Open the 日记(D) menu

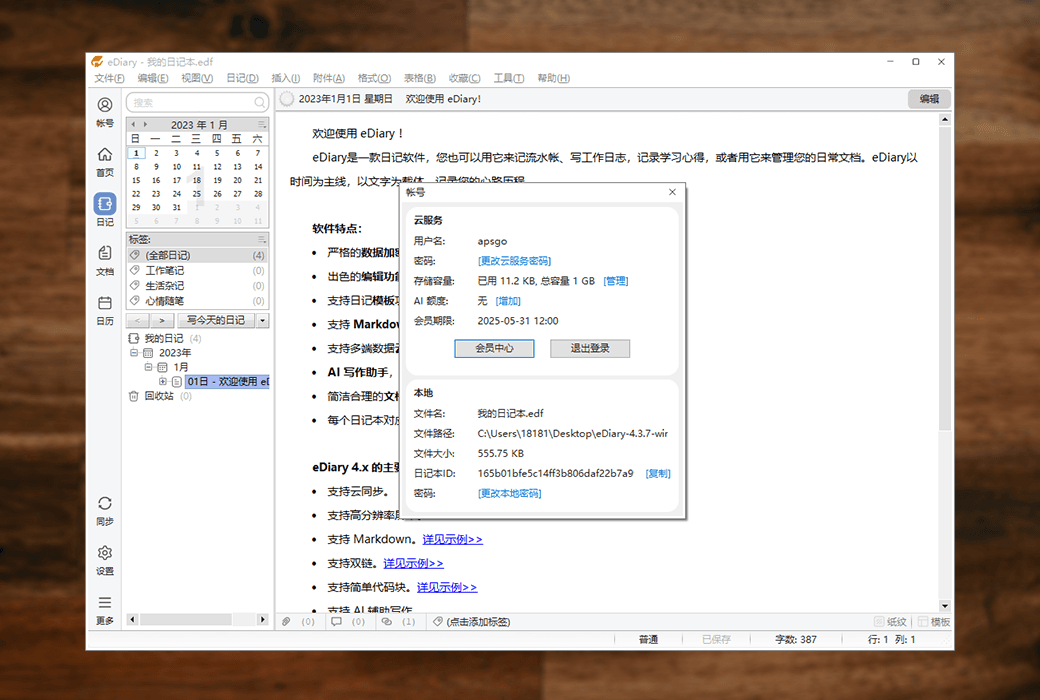coord(242,78)
